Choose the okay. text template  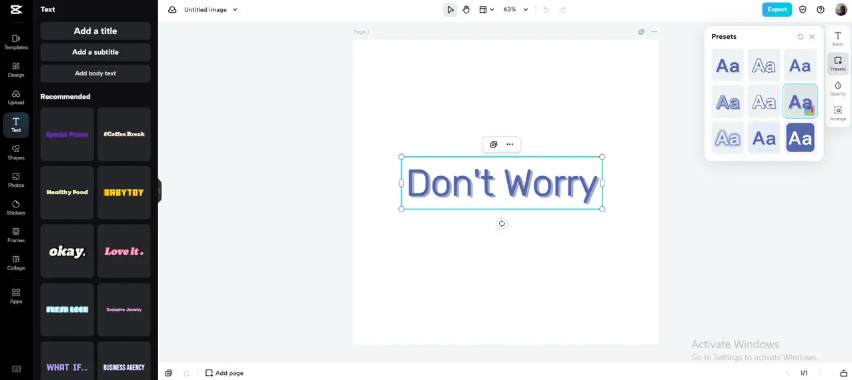pyautogui.click(x=67, y=251)
